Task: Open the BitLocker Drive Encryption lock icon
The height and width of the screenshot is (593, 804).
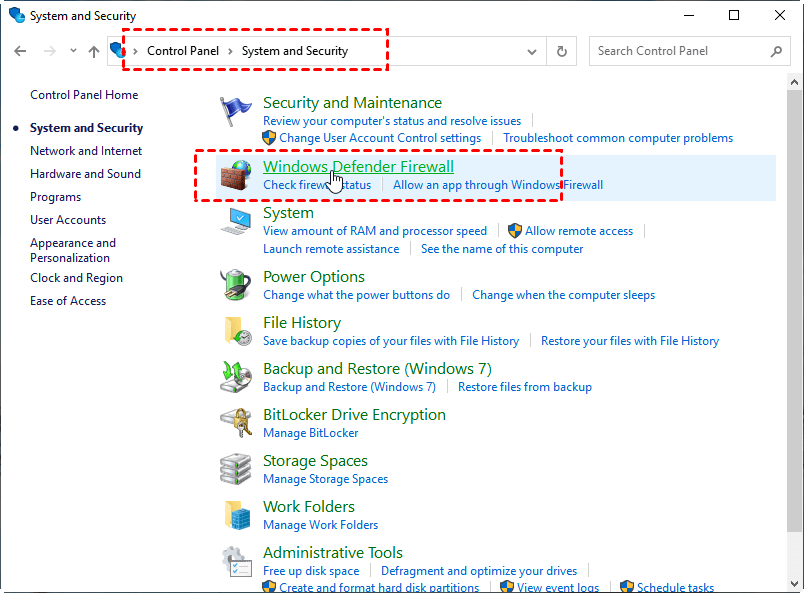Action: coord(236,423)
